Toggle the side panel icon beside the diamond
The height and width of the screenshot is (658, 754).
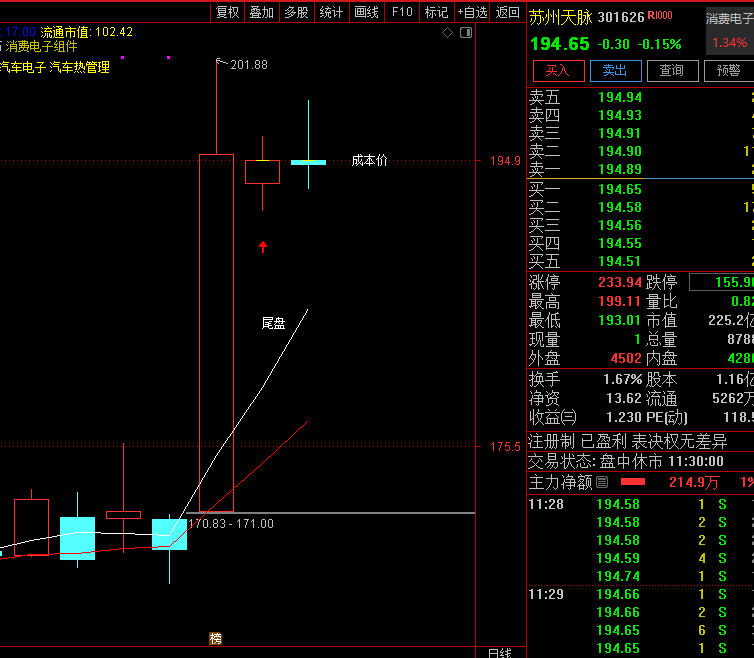465,33
